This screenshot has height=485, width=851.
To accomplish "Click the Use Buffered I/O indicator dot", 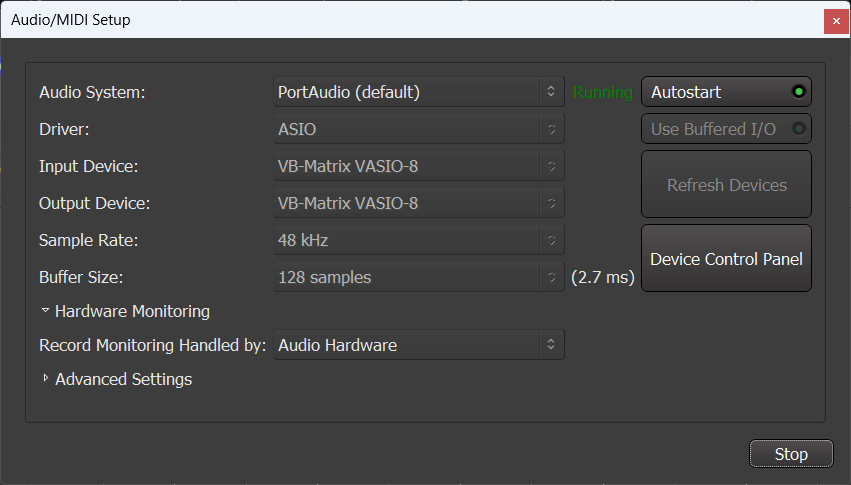I will pyautogui.click(x=798, y=129).
